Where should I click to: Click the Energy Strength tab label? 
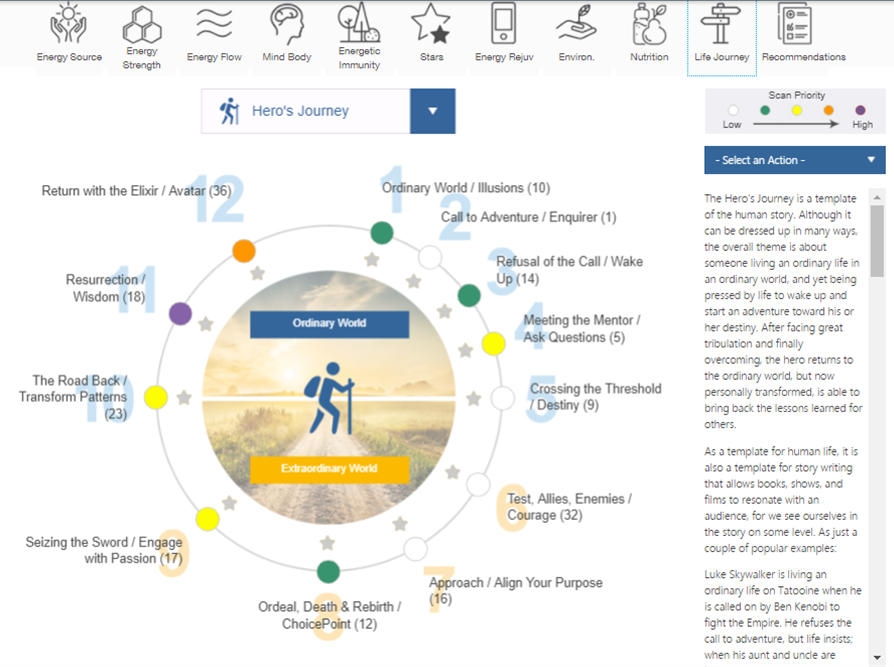tap(142, 58)
